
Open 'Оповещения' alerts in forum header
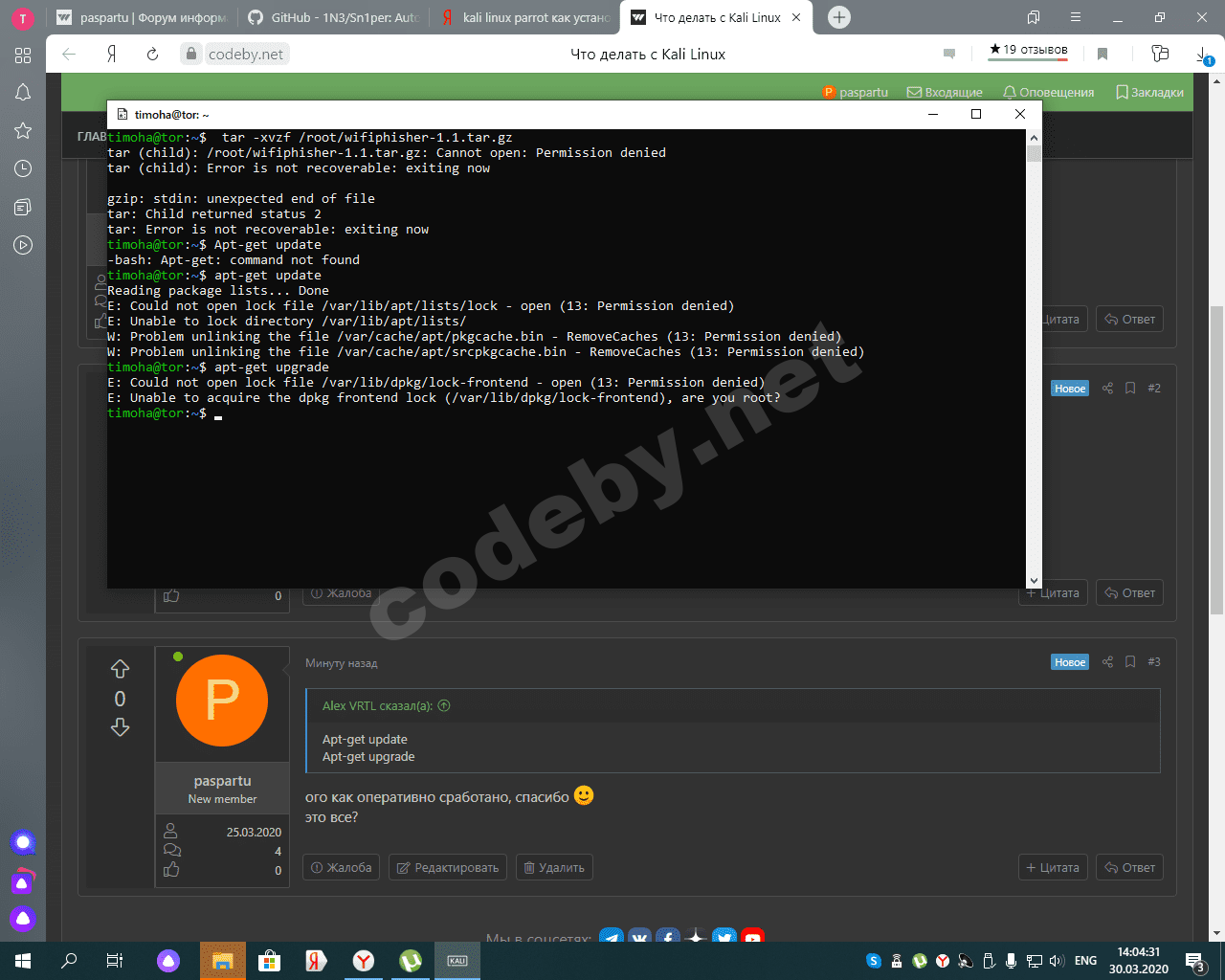click(1048, 93)
